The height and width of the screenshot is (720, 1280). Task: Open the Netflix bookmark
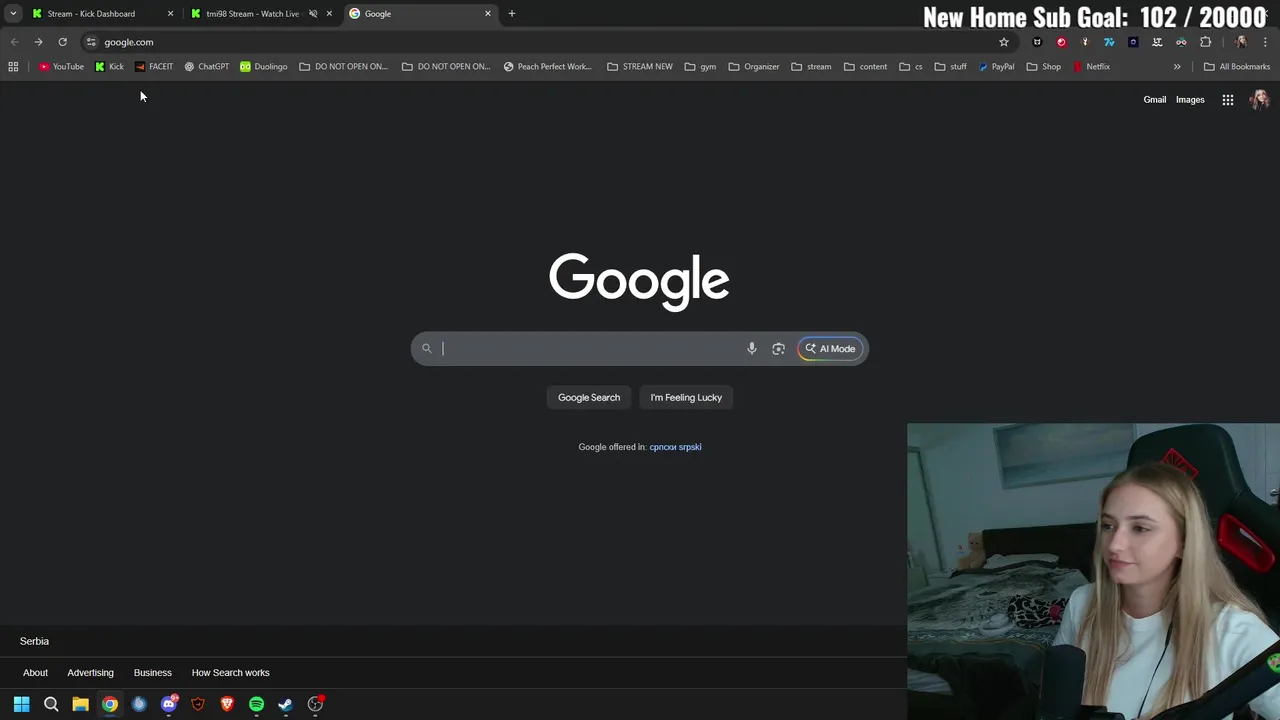pyautogui.click(x=1091, y=66)
